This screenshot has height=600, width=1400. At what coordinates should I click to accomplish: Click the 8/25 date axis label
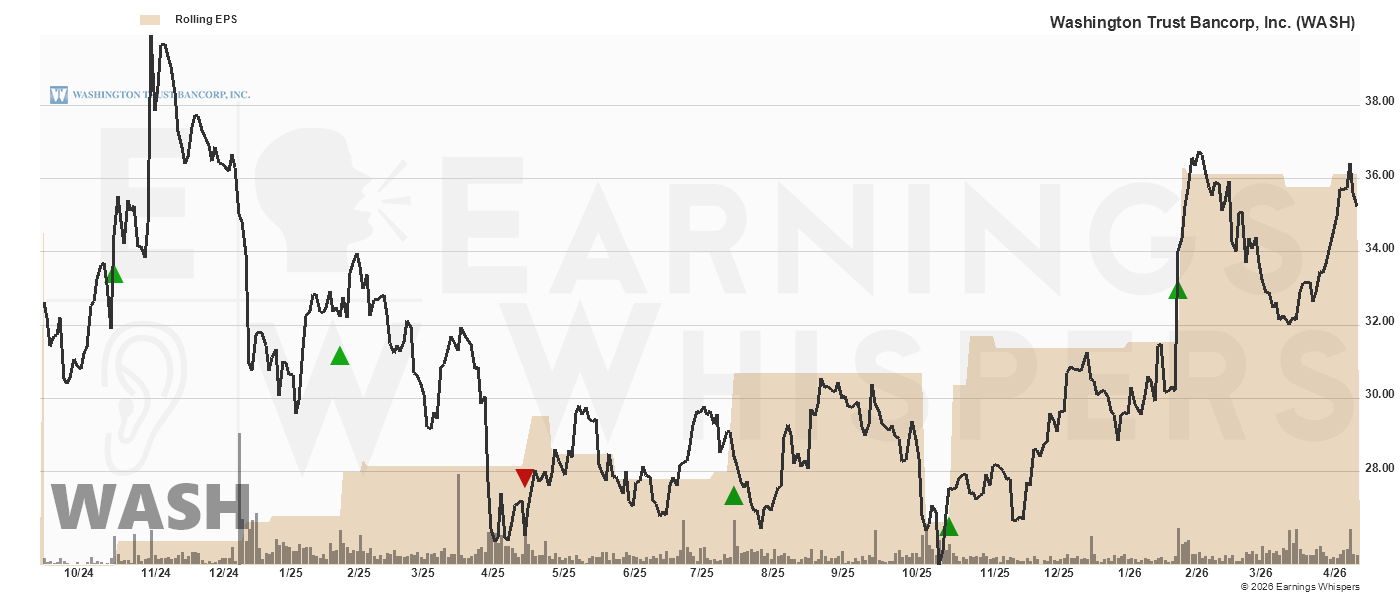(773, 573)
